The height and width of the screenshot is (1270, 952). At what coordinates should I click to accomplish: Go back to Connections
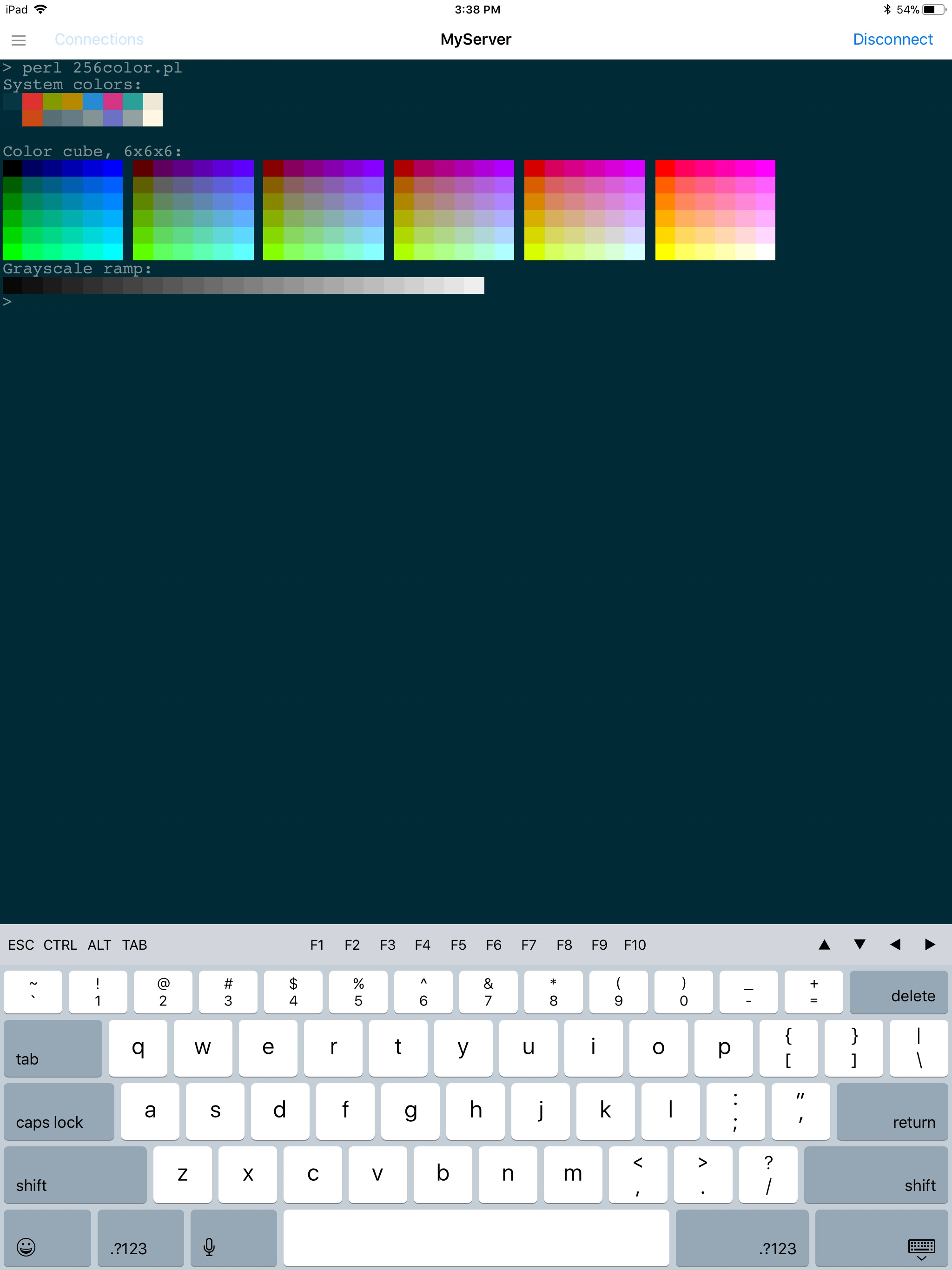[99, 39]
